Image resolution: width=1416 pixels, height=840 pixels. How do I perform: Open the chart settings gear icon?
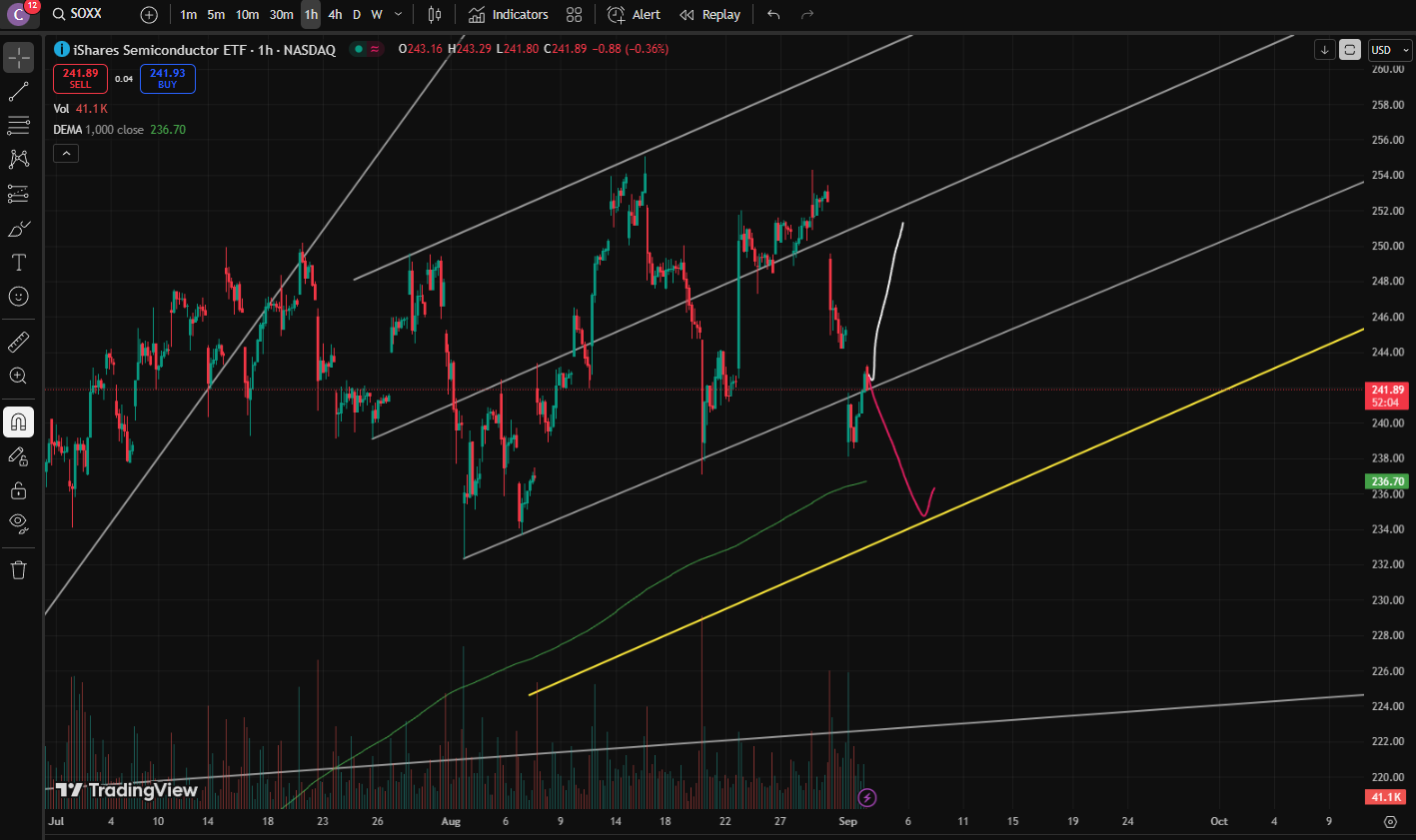(1390, 821)
